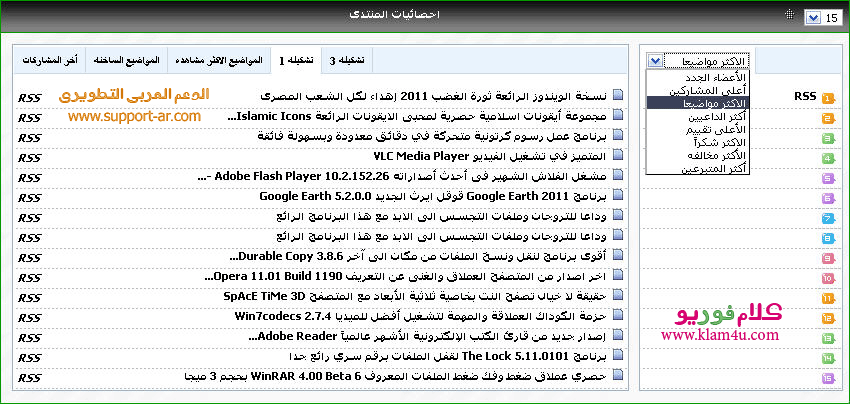Click the RSS icon on the Adobe Flash Player row
Image resolution: width=850 pixels, height=404 pixels.
[29, 176]
